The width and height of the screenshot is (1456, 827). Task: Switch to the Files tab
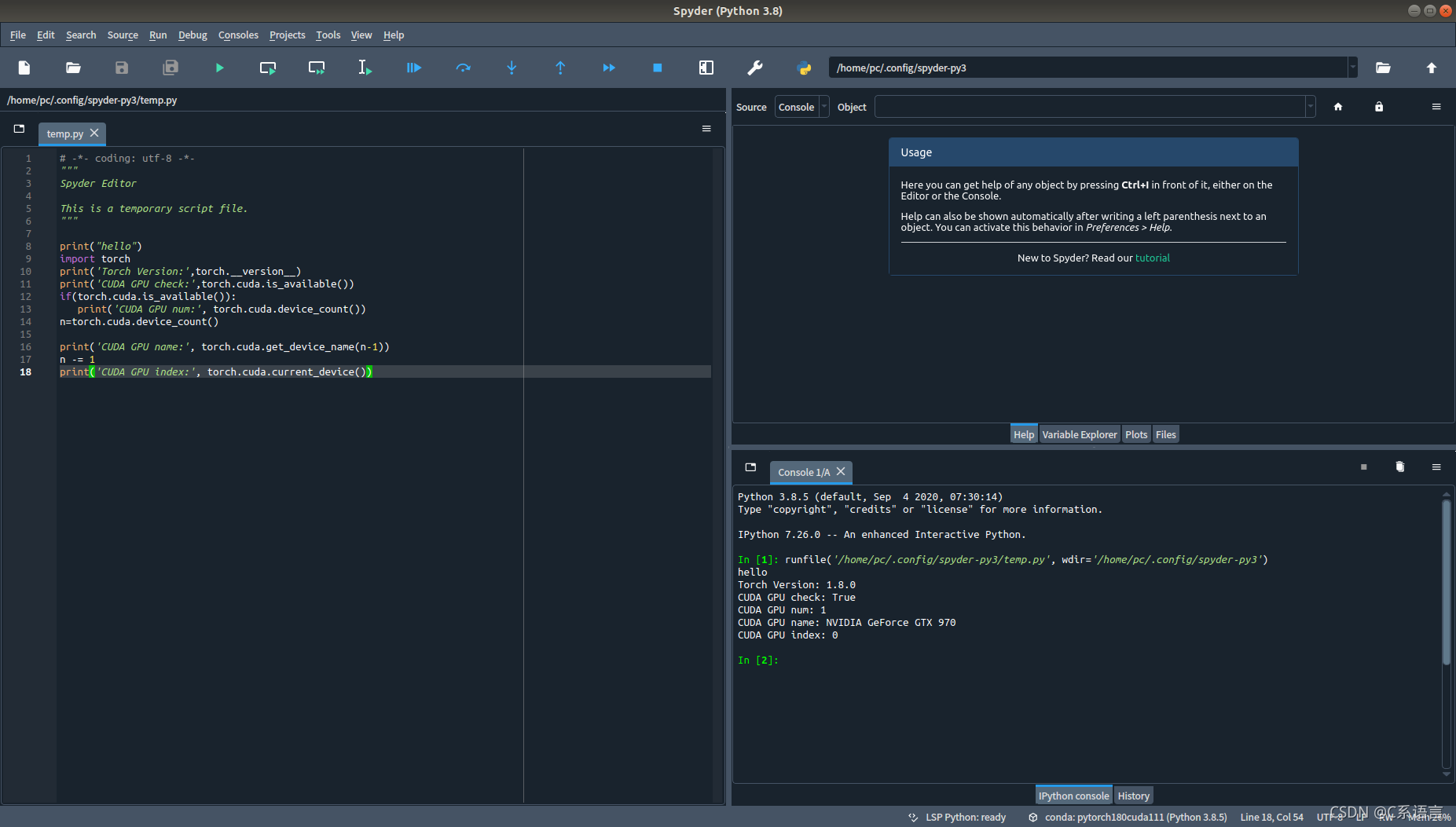pos(1166,434)
